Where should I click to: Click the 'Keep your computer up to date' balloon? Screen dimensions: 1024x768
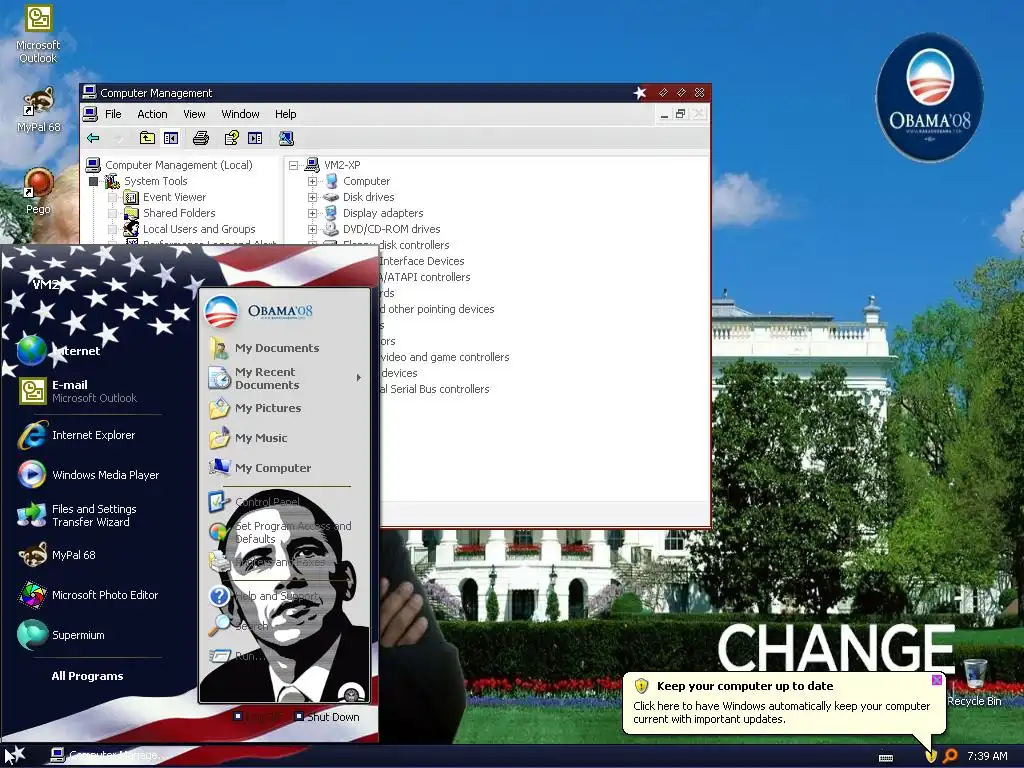pyautogui.click(x=784, y=703)
